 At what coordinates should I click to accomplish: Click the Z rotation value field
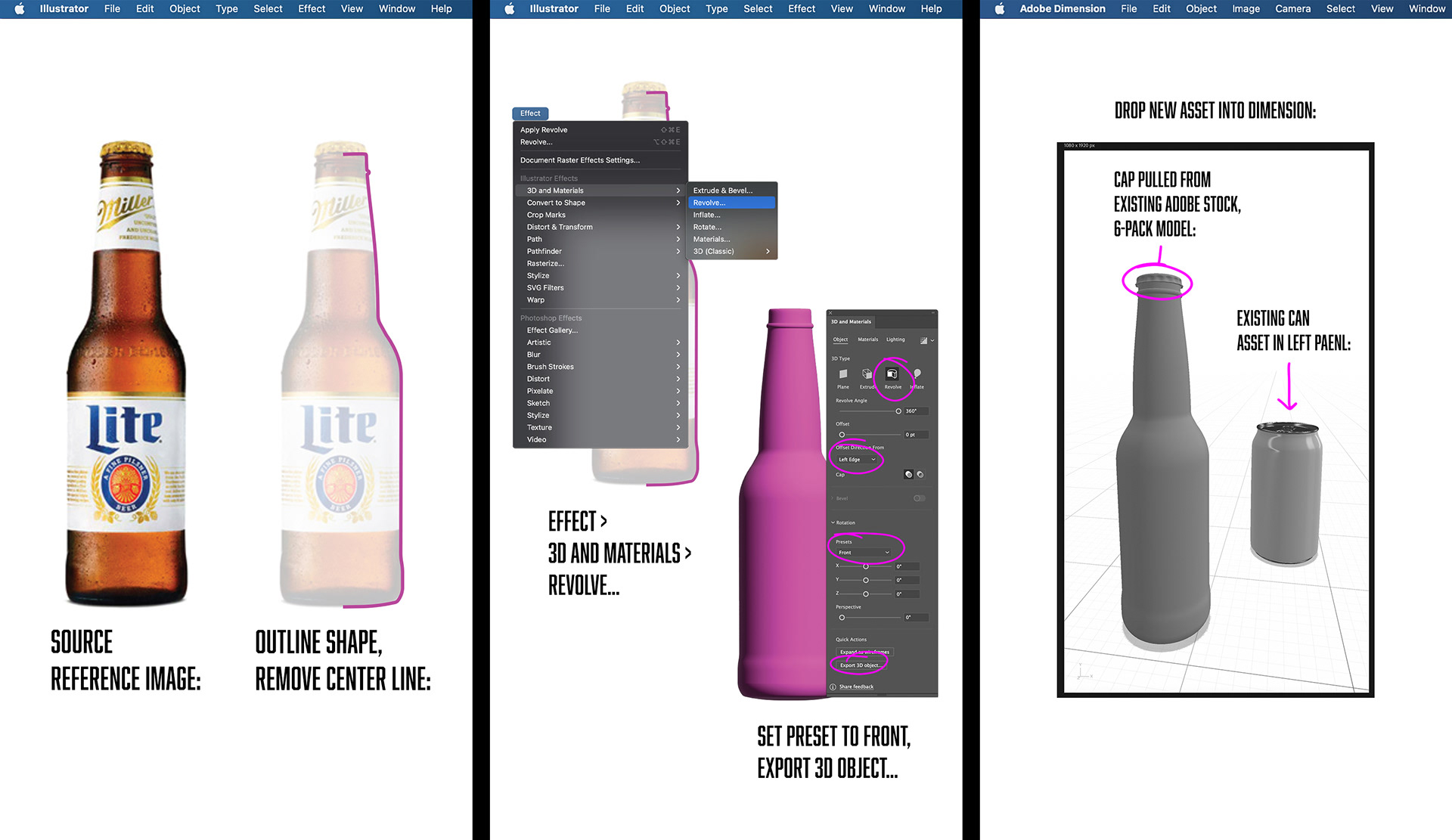pos(907,594)
